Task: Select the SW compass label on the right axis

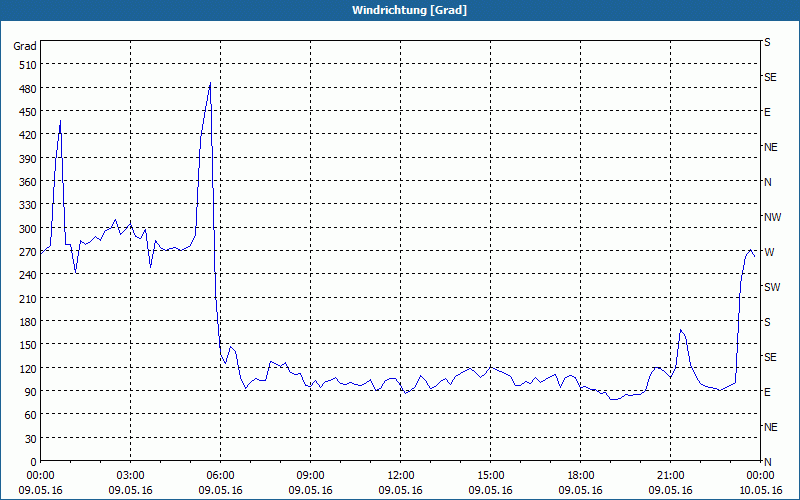Action: pyautogui.click(x=772, y=287)
